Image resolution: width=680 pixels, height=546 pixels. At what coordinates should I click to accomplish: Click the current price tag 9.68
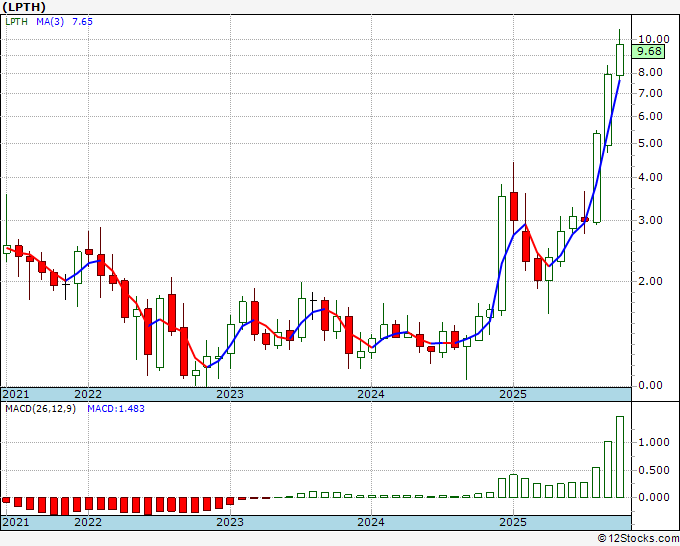coord(648,51)
